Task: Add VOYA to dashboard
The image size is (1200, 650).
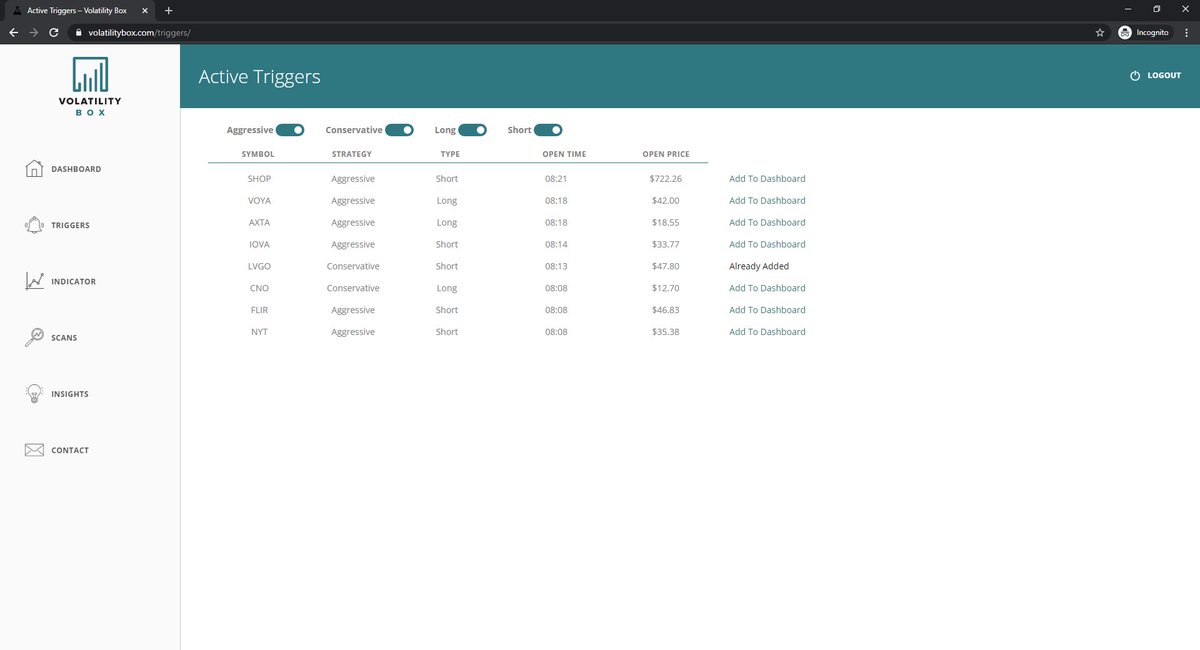Action: (x=767, y=201)
